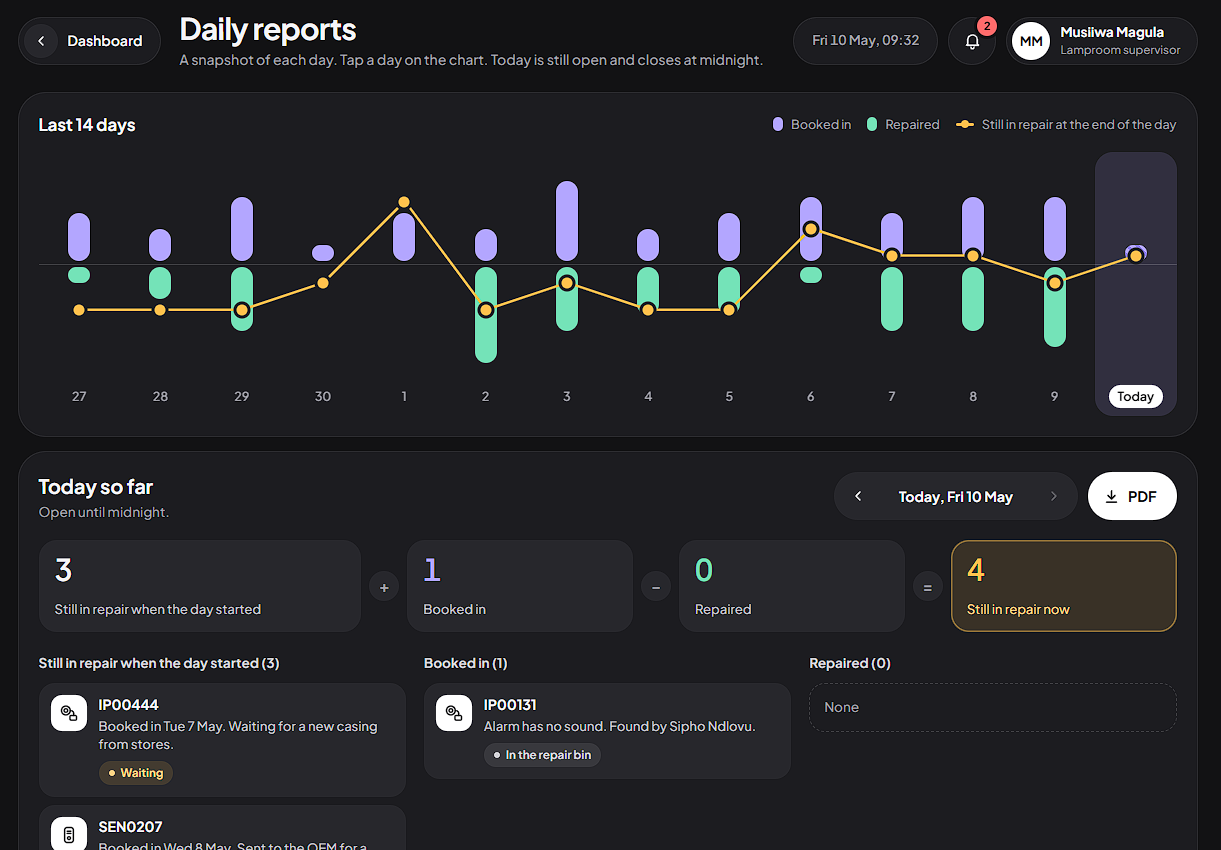
Task: Click the red notification count badge
Action: point(987,26)
